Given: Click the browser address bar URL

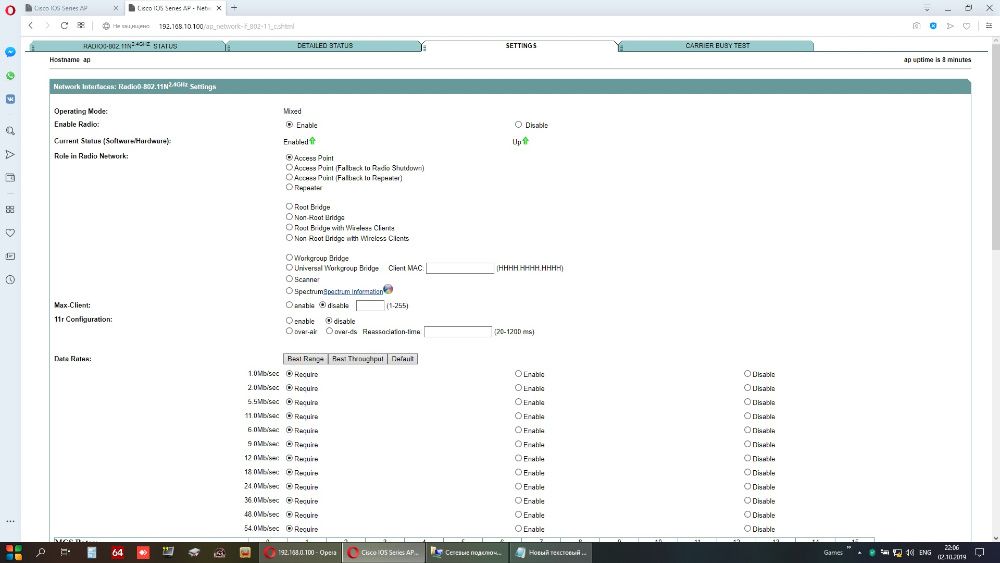Looking at the screenshot, I should (226, 26).
